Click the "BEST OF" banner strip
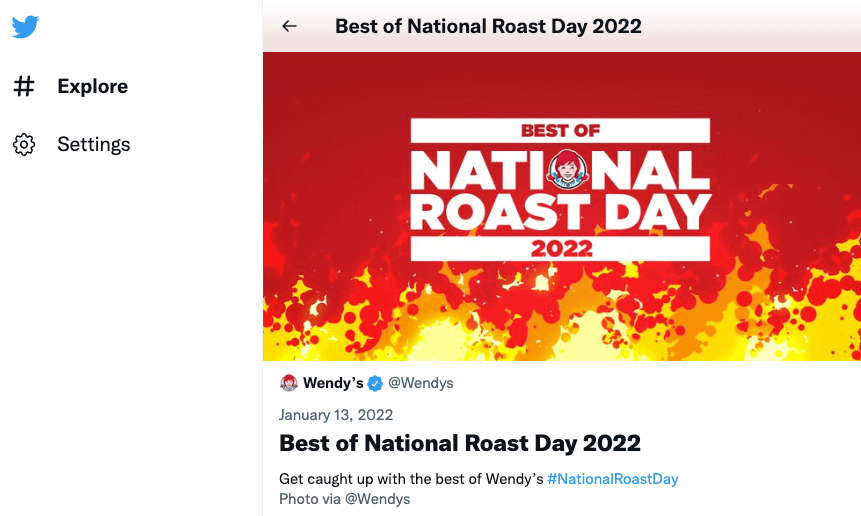 click(560, 130)
